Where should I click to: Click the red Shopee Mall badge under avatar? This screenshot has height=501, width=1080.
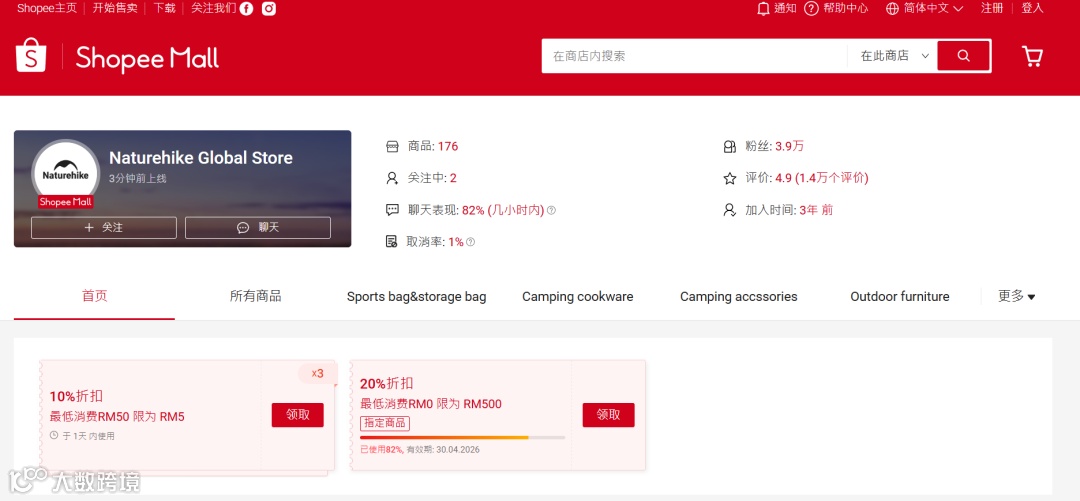[x=65, y=202]
